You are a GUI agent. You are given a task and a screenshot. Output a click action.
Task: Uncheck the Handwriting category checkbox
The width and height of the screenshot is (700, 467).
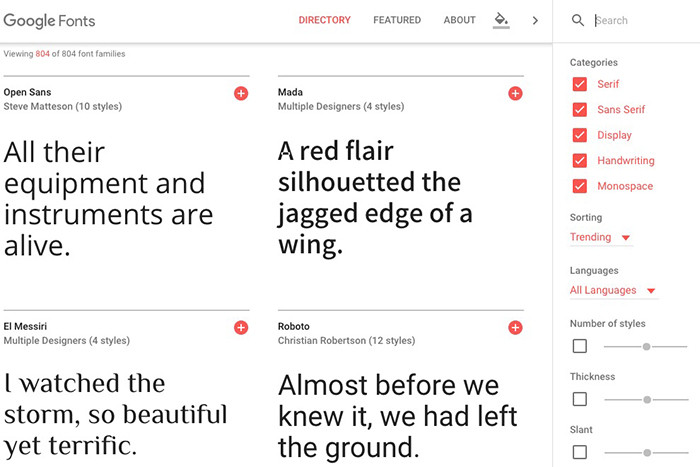click(579, 160)
